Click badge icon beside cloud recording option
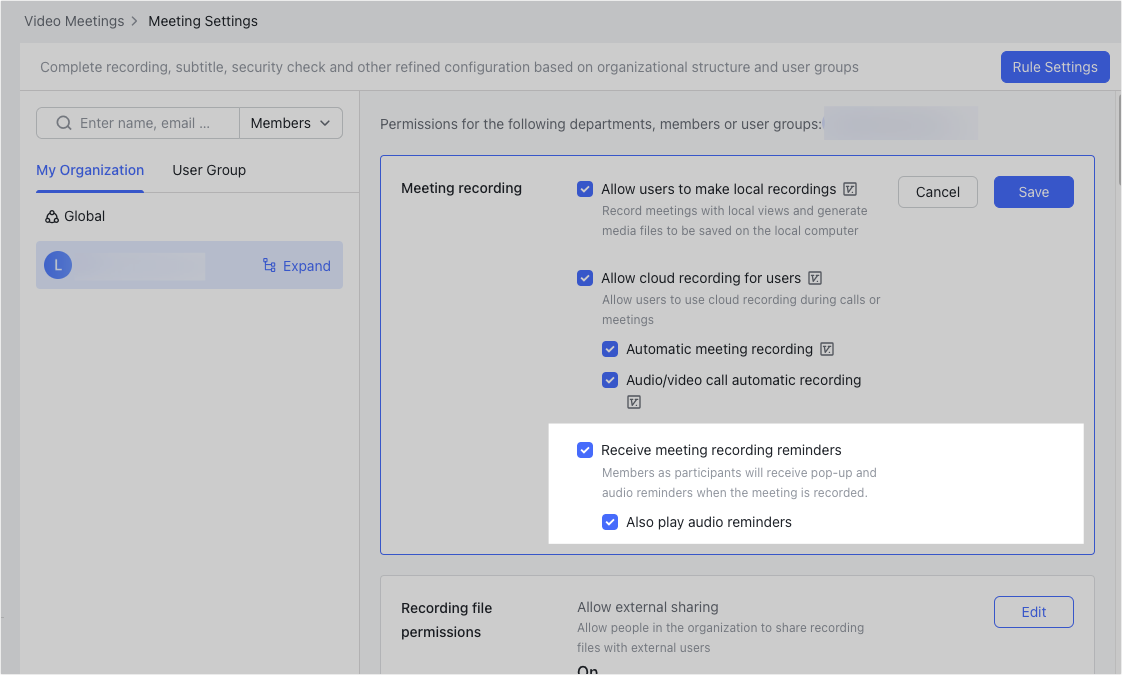This screenshot has width=1122, height=675. 815,278
